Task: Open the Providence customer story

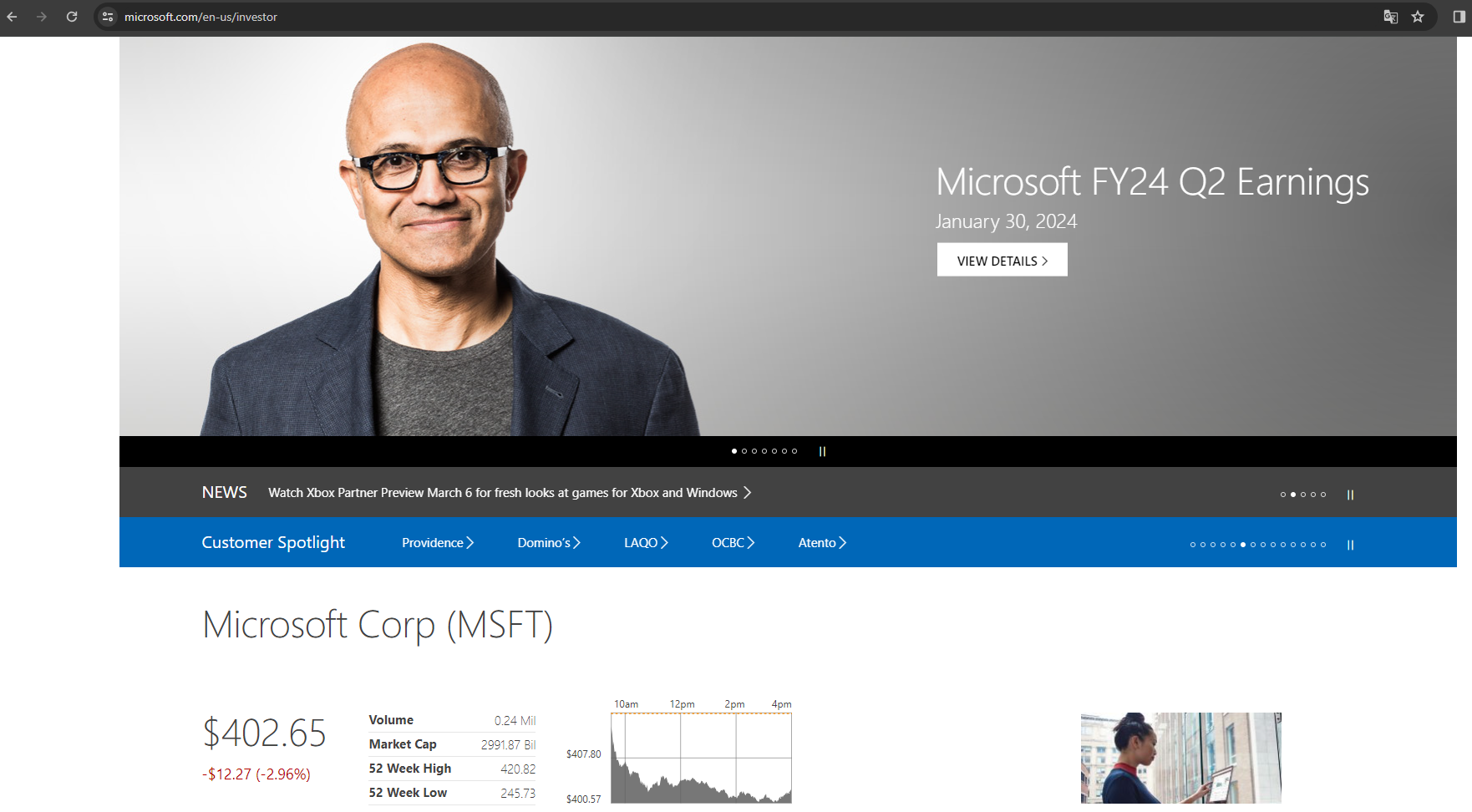Action: coord(437,543)
